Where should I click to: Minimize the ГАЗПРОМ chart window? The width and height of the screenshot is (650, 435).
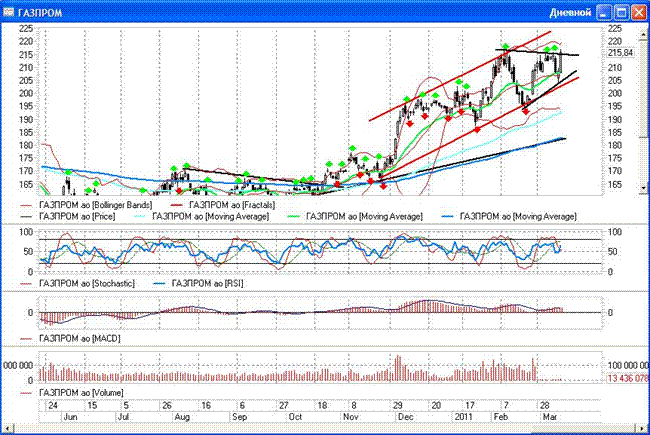[x=604, y=12]
